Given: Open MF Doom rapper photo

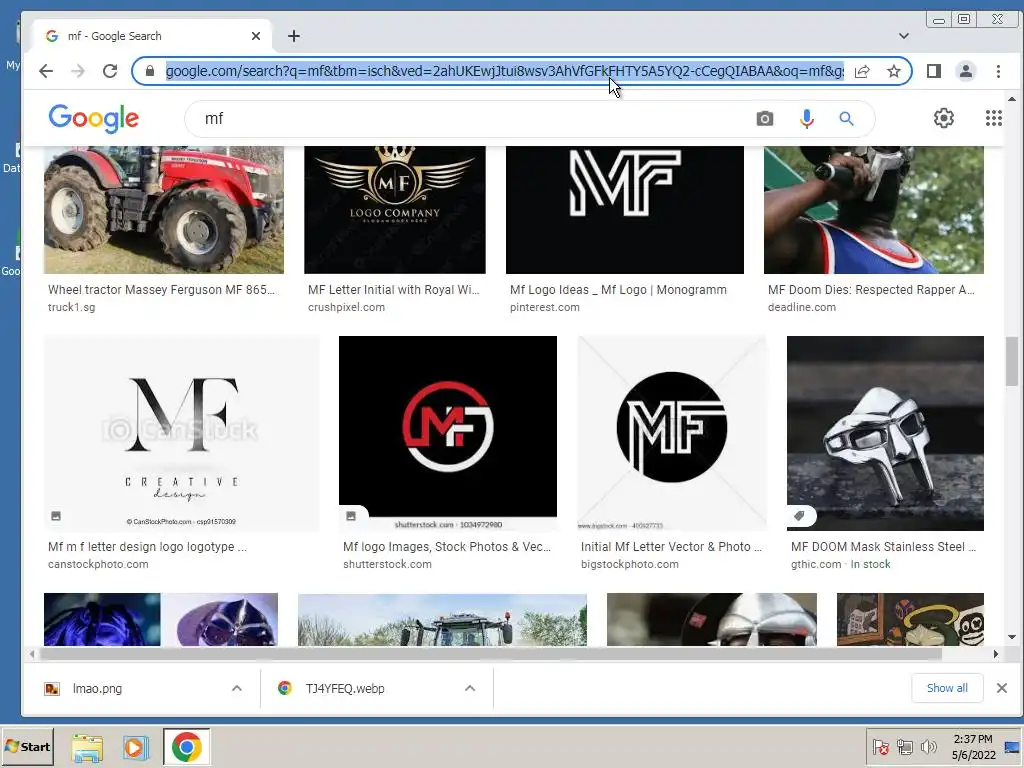Looking at the screenshot, I should pyautogui.click(x=874, y=210).
